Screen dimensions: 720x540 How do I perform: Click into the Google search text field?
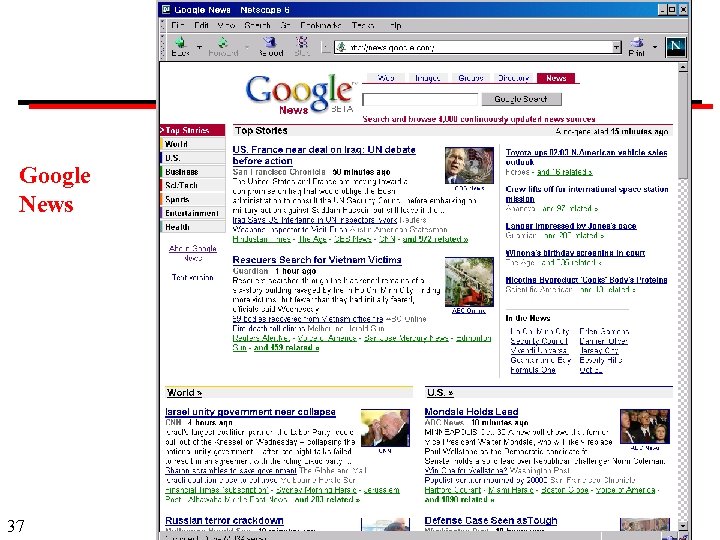click(420, 99)
